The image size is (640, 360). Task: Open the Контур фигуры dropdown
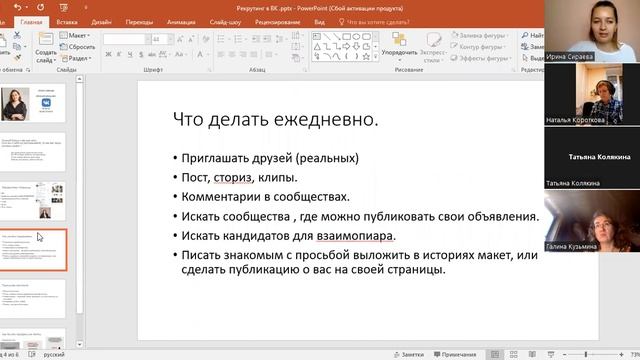point(478,47)
